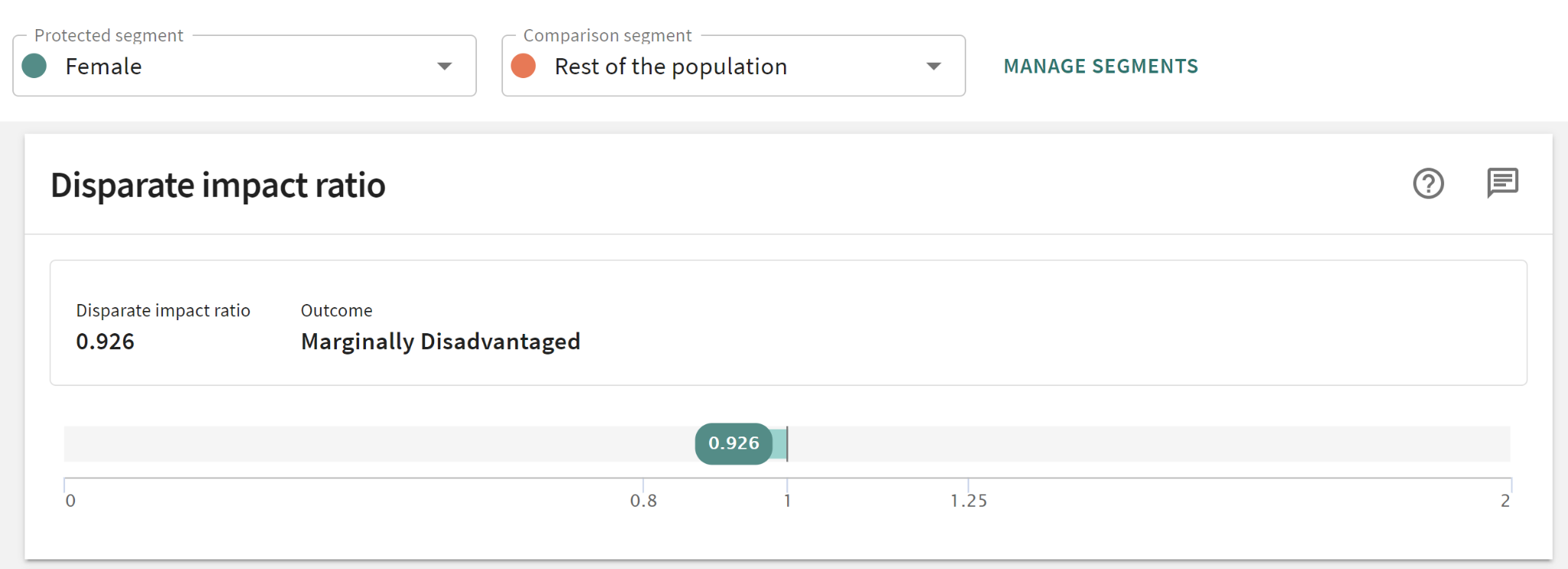Image resolution: width=1568 pixels, height=569 pixels.
Task: Click the Outcome label in the summary box
Action: click(x=336, y=311)
